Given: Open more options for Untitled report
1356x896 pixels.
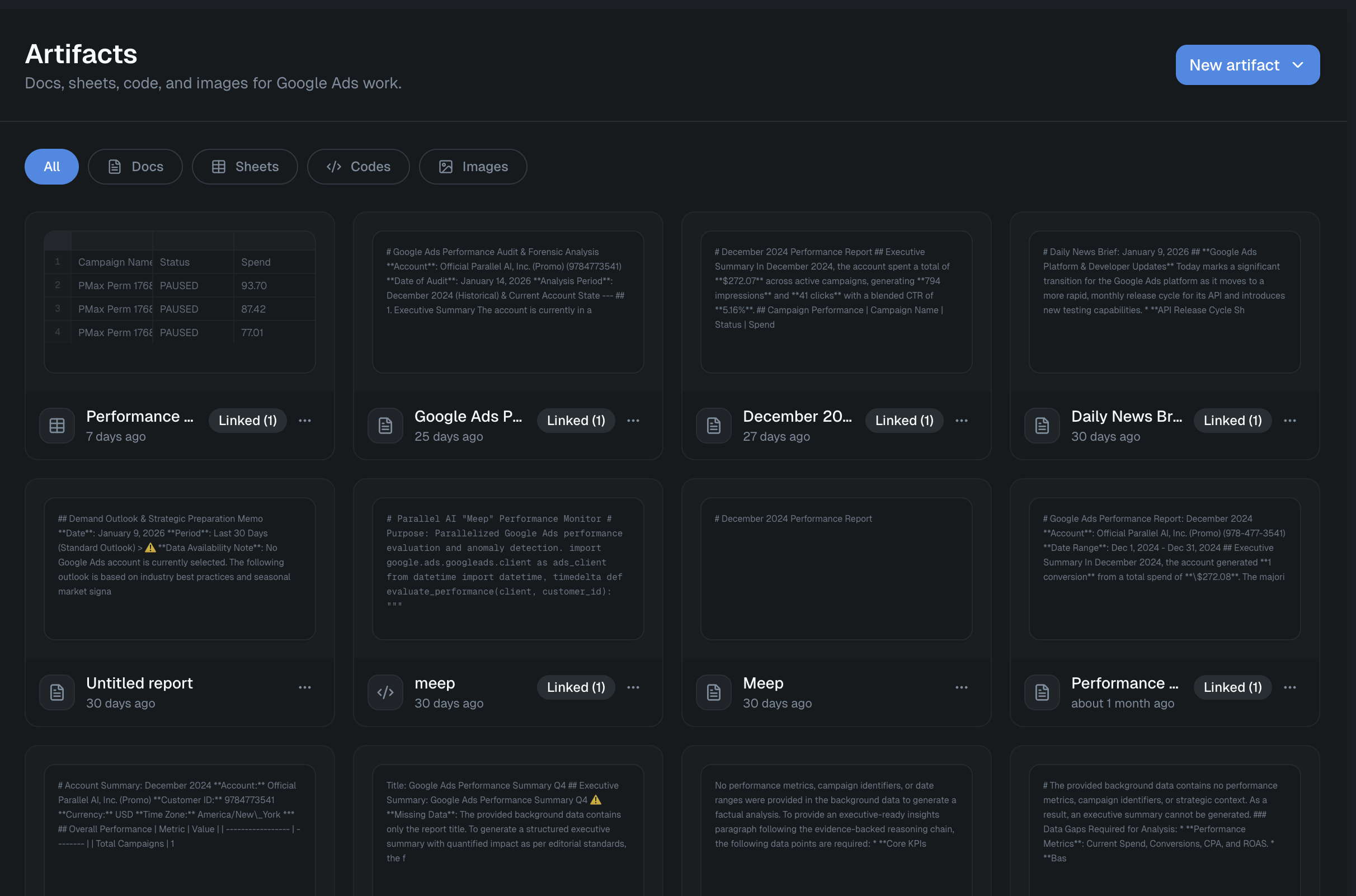Looking at the screenshot, I should pos(304,687).
